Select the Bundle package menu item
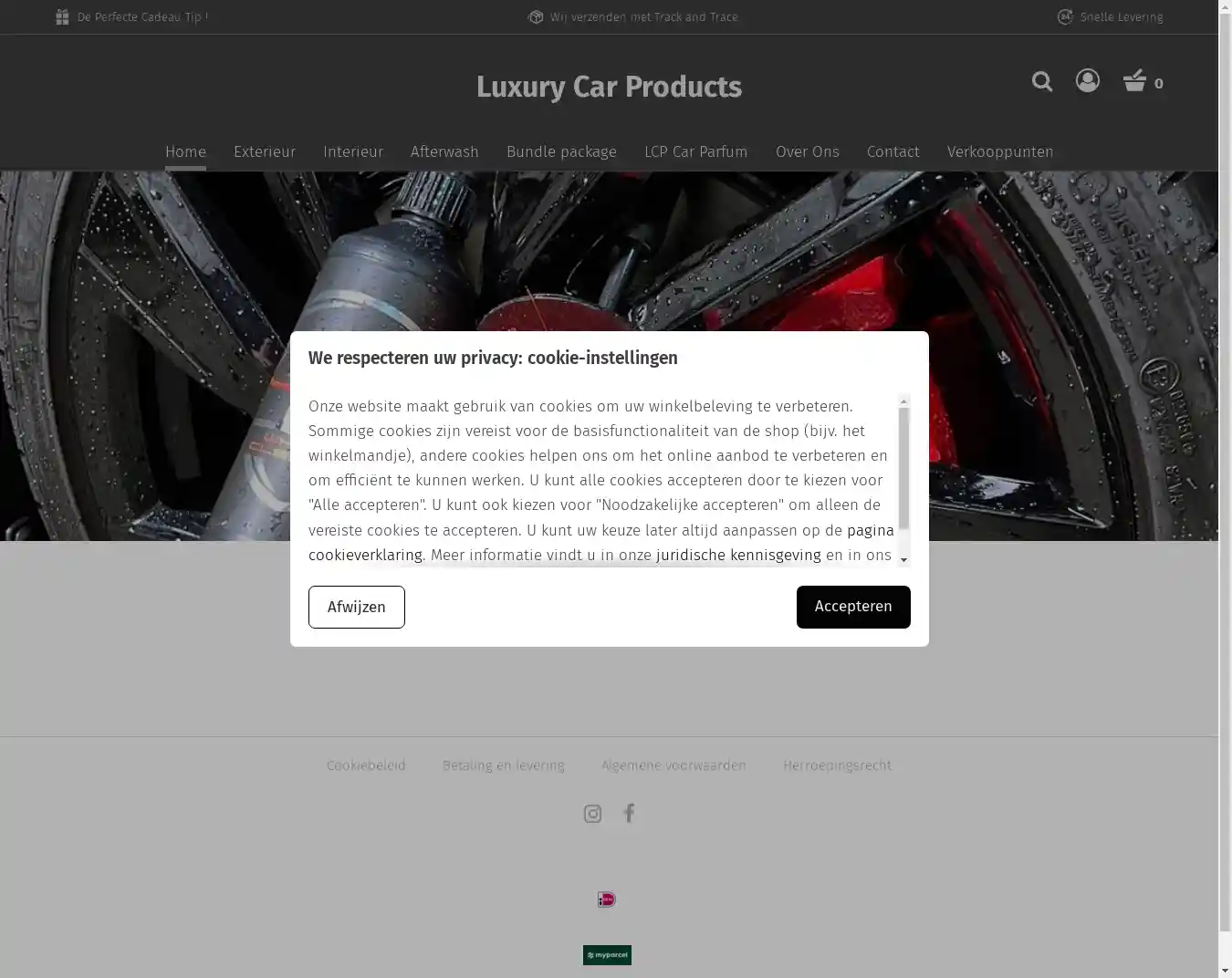The image size is (1232, 978). pyautogui.click(x=561, y=151)
